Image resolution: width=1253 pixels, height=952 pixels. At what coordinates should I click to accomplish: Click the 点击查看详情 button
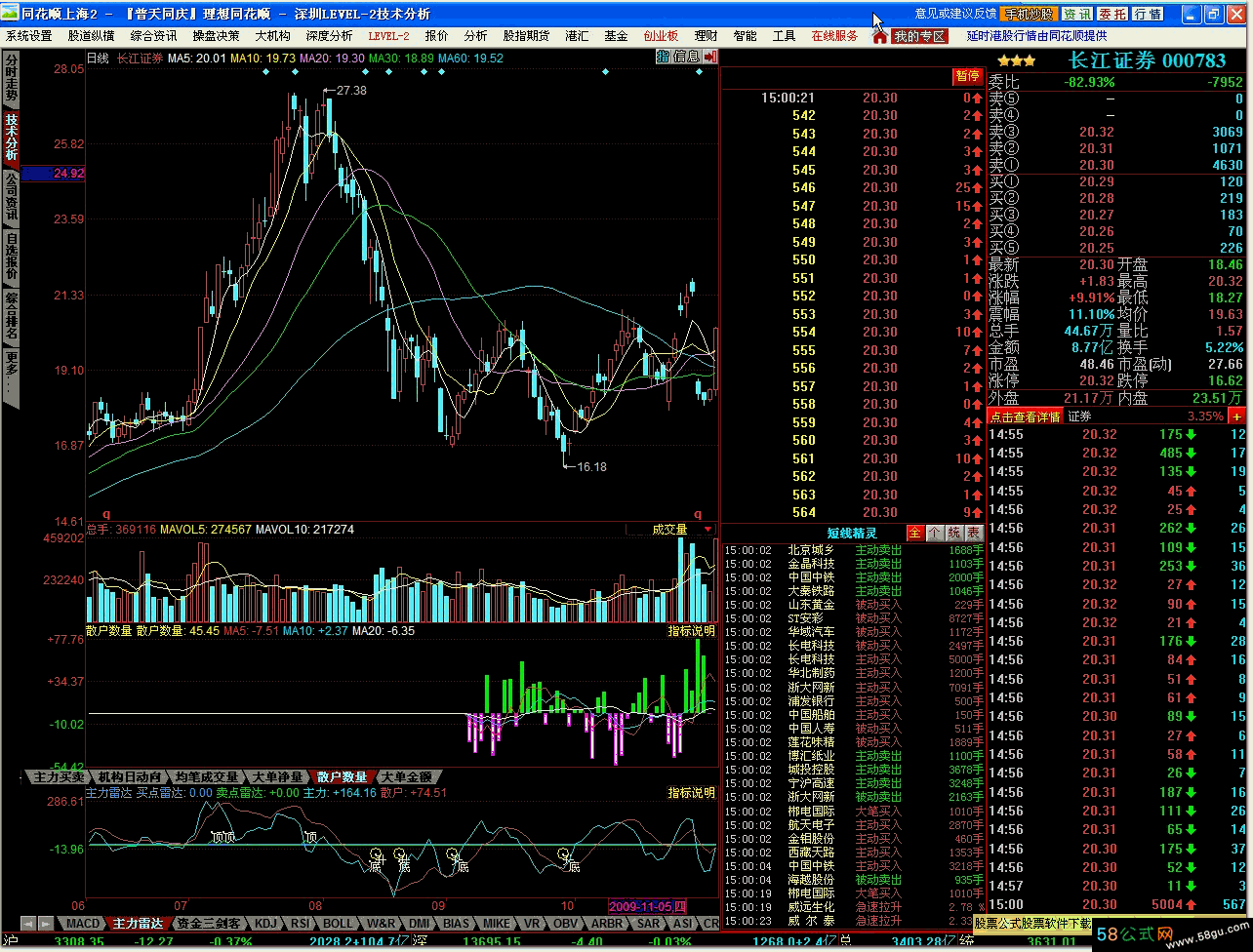point(1025,416)
